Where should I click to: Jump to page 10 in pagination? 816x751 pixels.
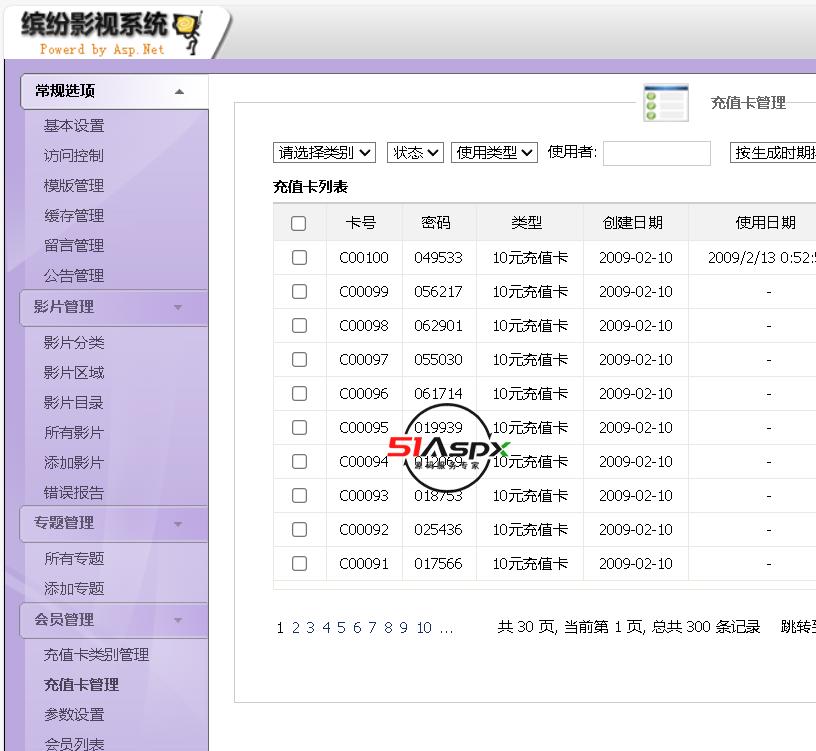[x=424, y=627]
